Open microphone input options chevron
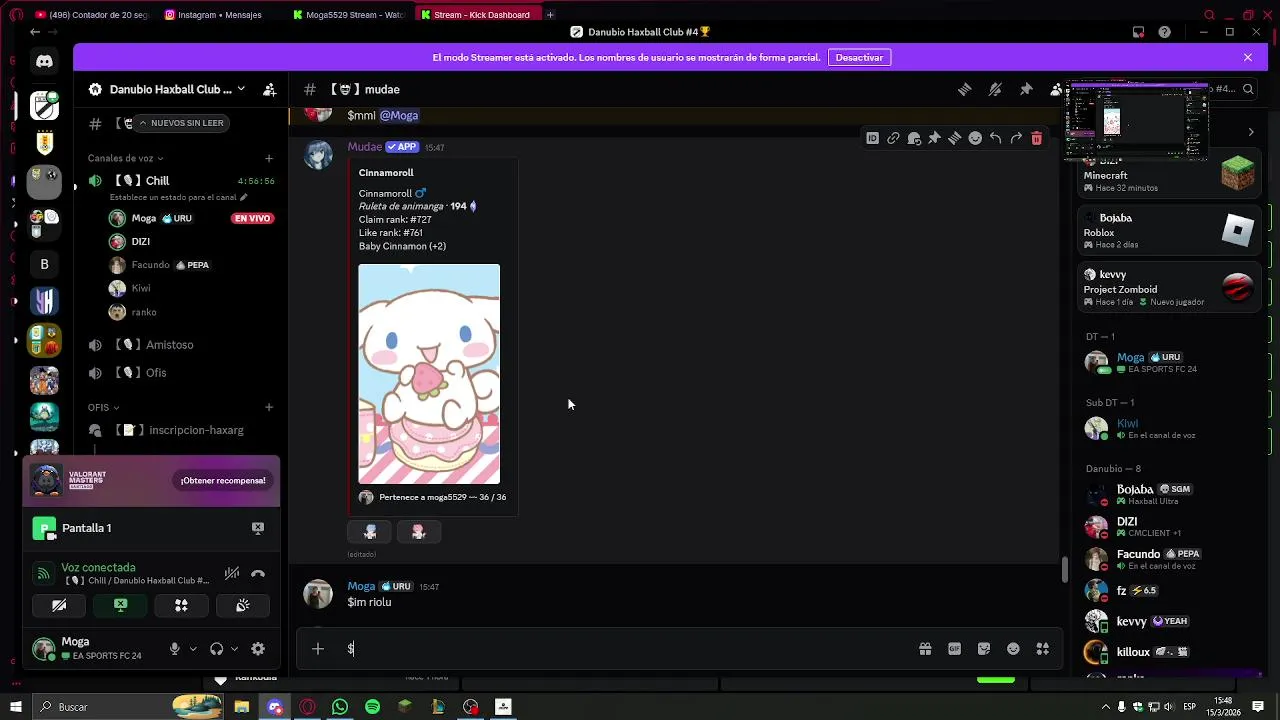The height and width of the screenshot is (720, 1280). 193,649
